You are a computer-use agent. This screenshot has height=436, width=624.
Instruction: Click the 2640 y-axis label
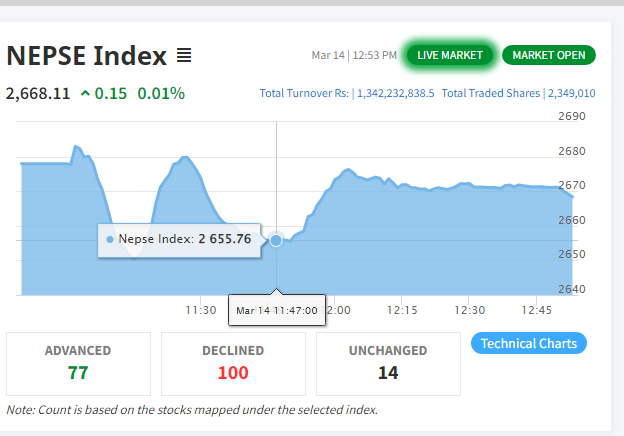572,289
